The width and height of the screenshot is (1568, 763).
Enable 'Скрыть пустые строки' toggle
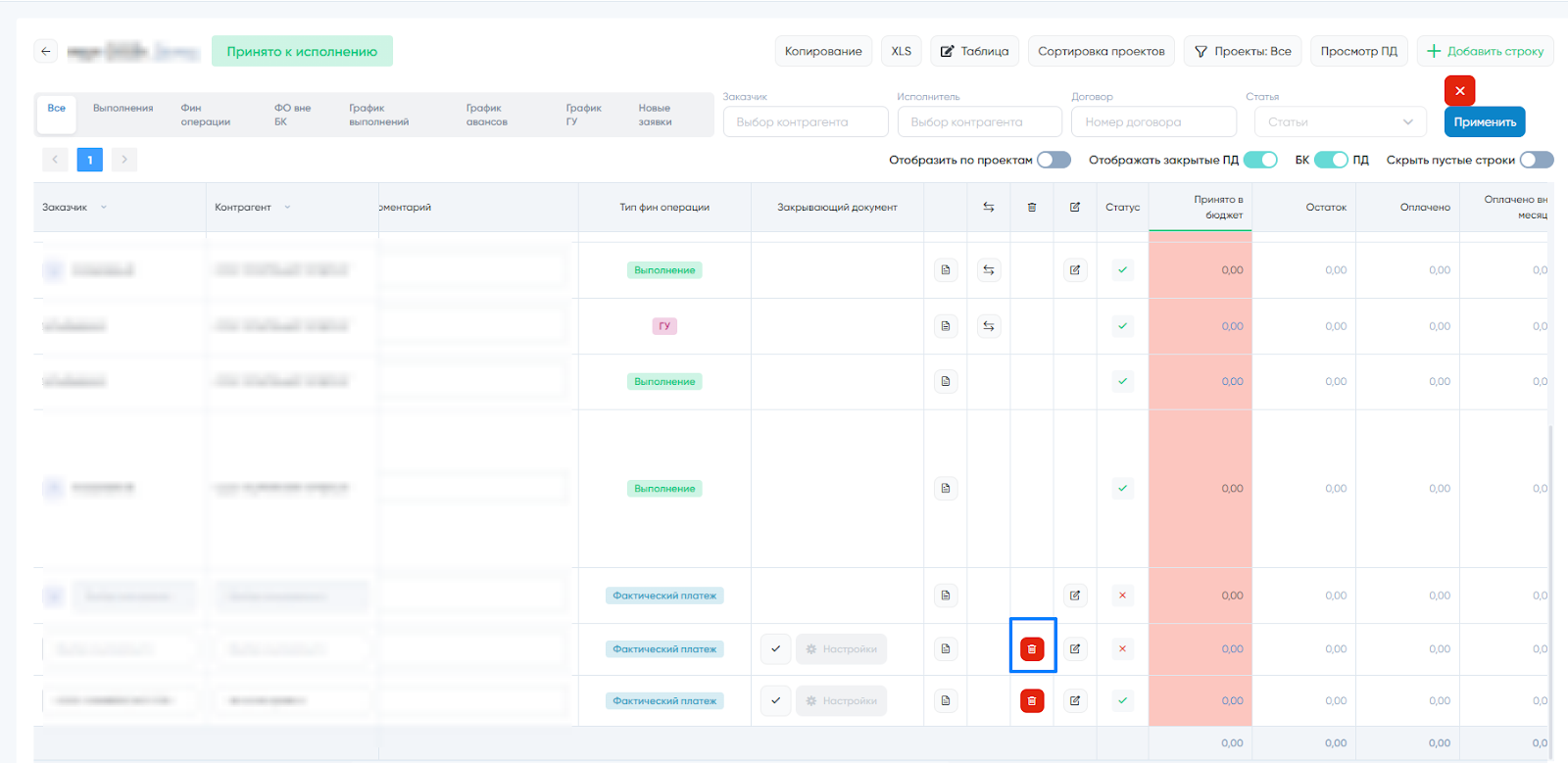pos(1536,160)
